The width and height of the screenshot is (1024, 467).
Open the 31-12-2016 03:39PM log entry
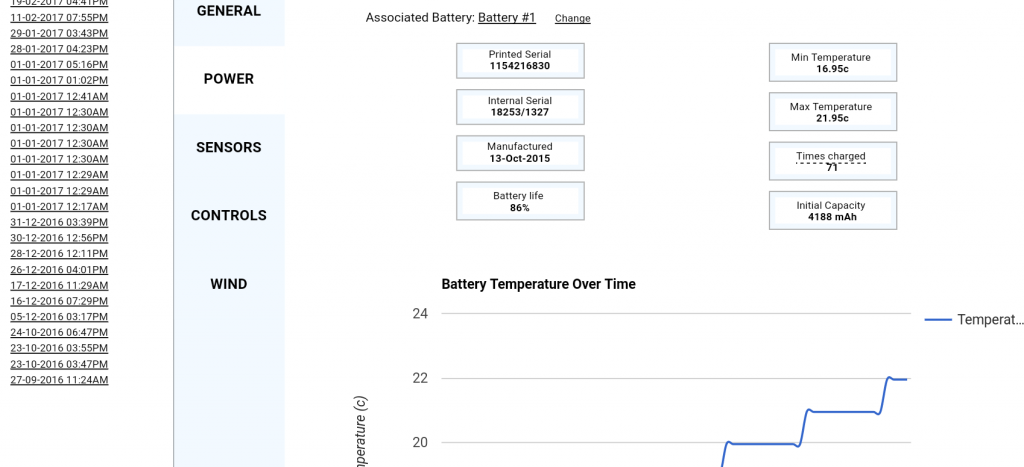pos(59,222)
